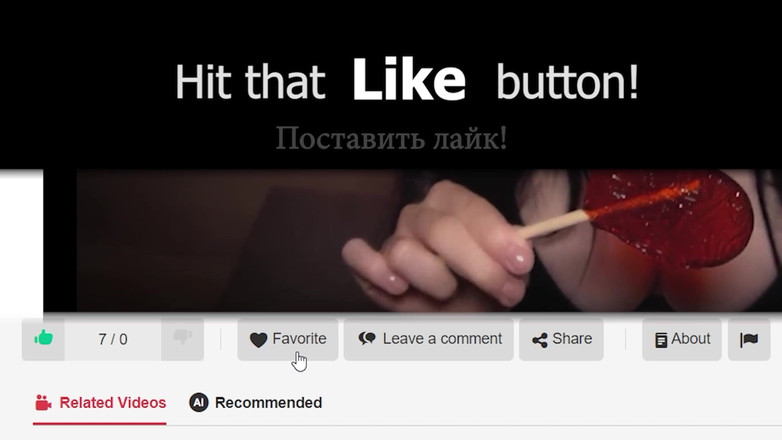This screenshot has width=782, height=440.
Task: Click the video frame showing the red lollipop
Action: (429, 240)
